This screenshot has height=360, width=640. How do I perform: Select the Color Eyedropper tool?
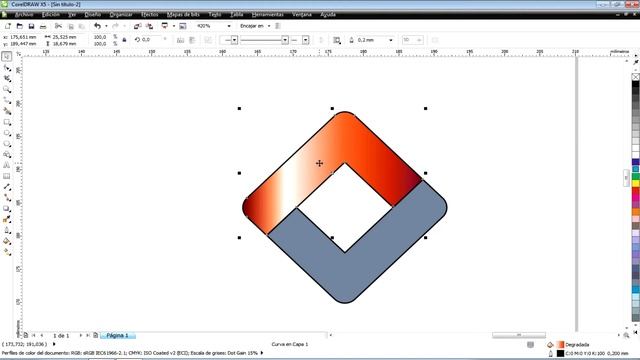coord(7,220)
